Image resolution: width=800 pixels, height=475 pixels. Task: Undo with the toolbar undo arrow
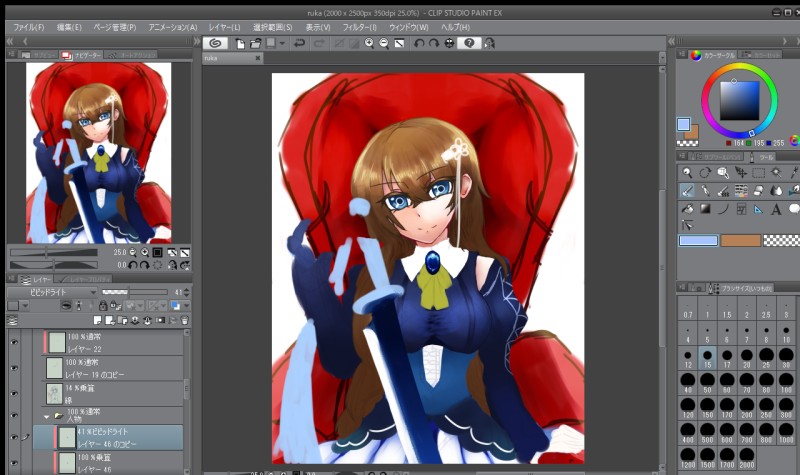299,43
